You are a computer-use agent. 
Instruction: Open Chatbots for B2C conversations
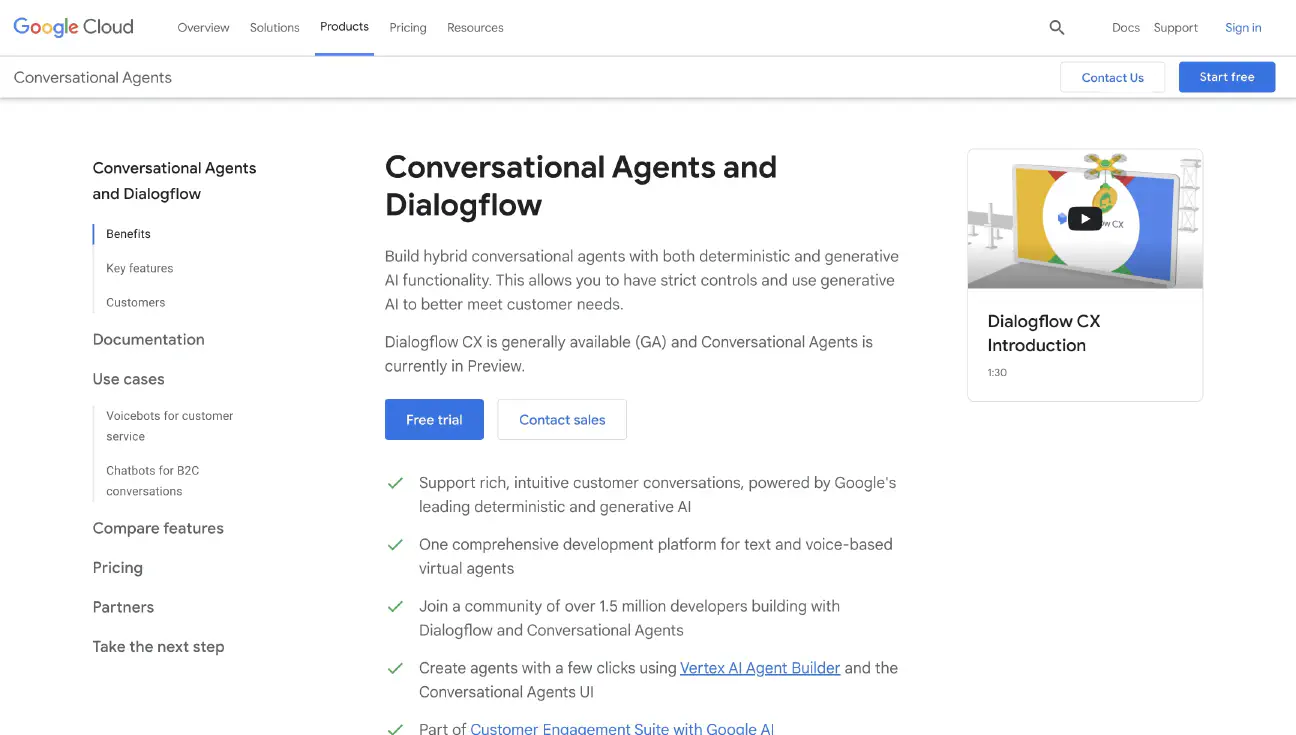pyautogui.click(x=152, y=481)
